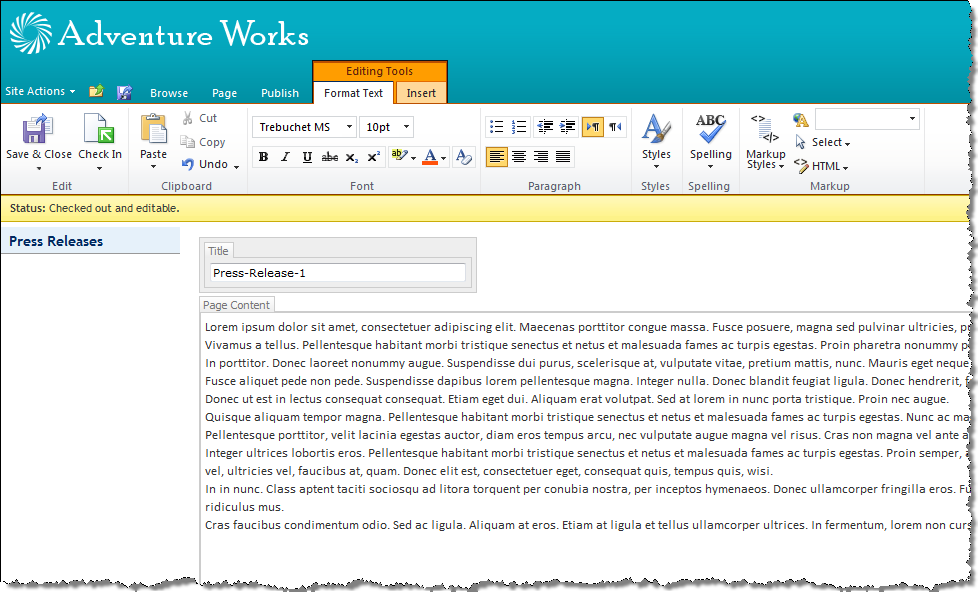Viewport: 978px width, 592px height.
Task: Click the Check In icon
Action: [99, 129]
